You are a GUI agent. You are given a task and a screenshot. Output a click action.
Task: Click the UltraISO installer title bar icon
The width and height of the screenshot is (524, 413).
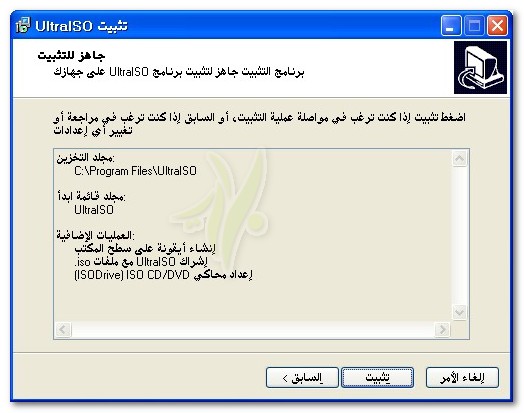[x=23, y=25]
